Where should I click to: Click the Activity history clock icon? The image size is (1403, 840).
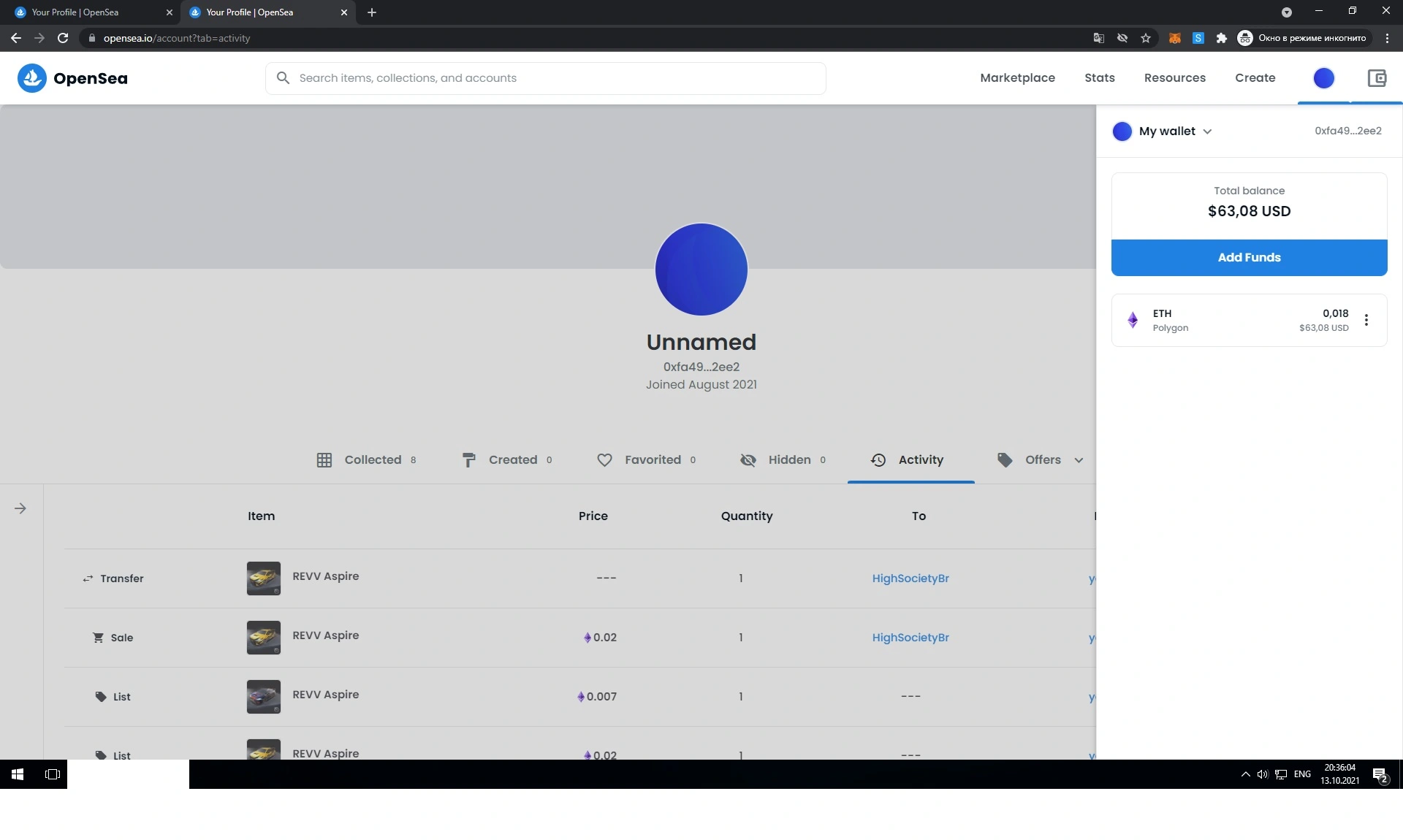(x=878, y=460)
